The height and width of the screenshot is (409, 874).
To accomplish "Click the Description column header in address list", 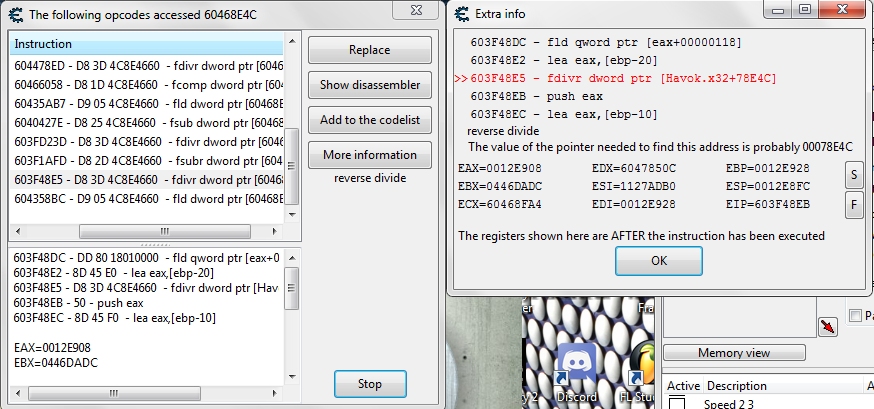I will tap(736, 386).
